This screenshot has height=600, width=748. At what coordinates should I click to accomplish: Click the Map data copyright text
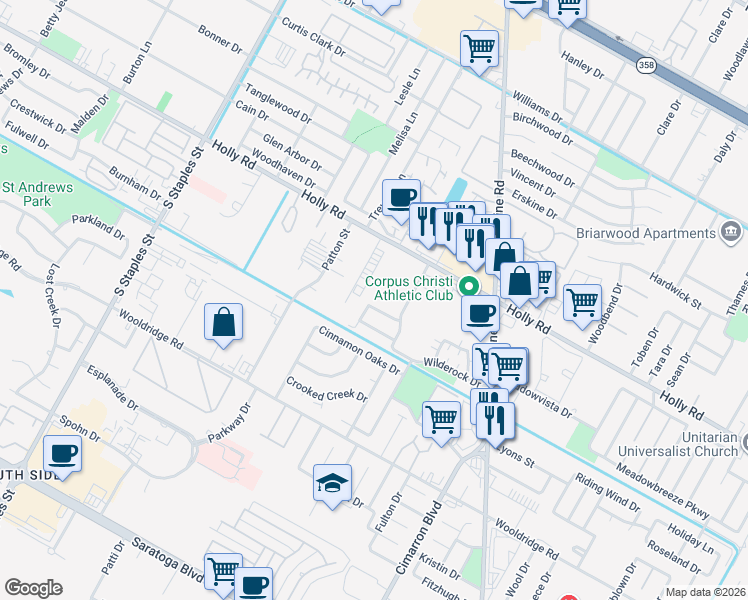(706, 592)
